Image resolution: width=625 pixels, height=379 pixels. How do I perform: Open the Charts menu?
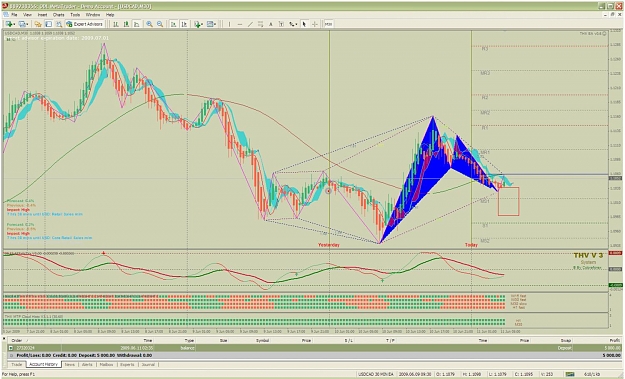[x=58, y=14]
